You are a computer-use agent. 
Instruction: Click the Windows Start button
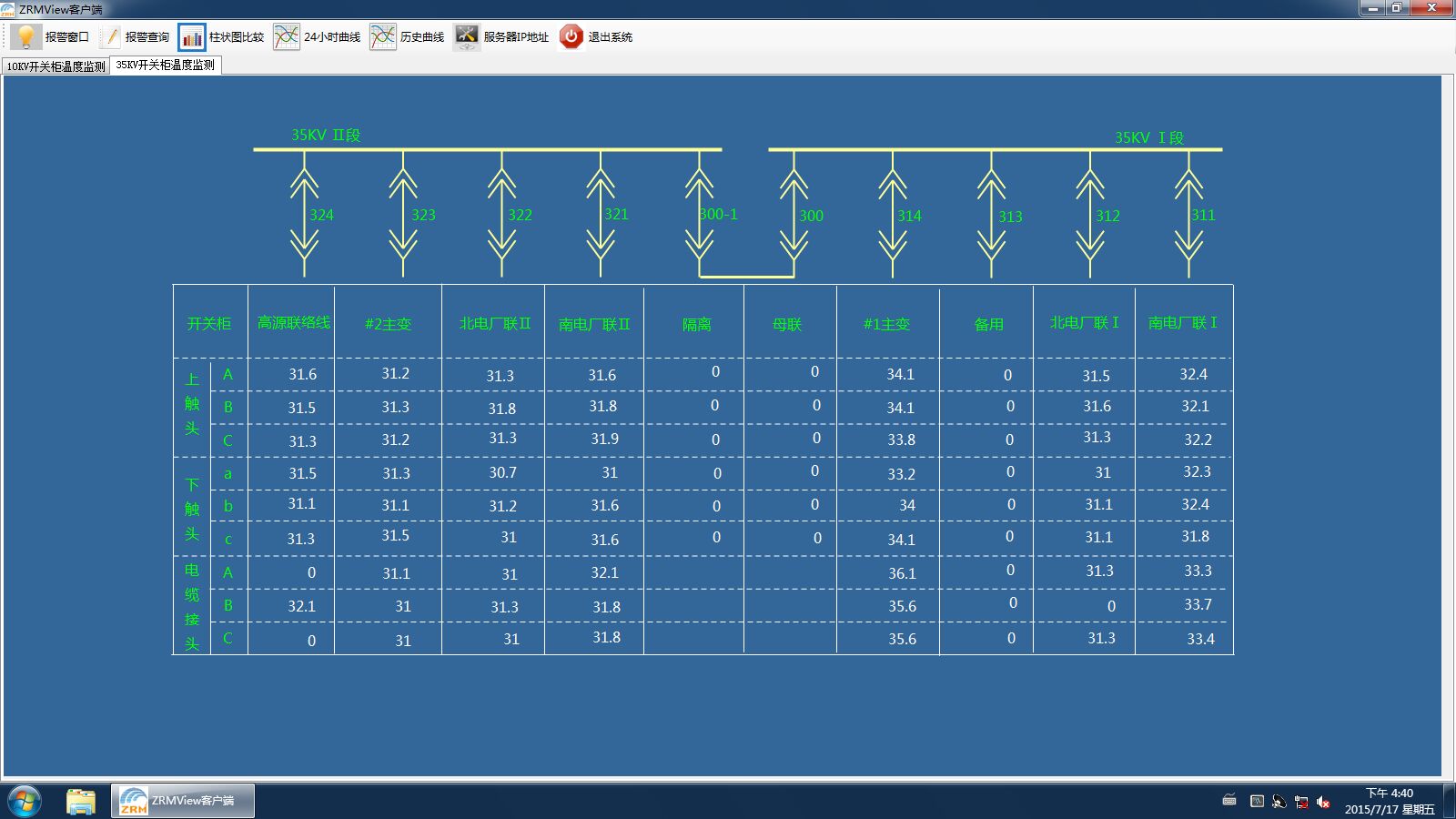[24, 801]
